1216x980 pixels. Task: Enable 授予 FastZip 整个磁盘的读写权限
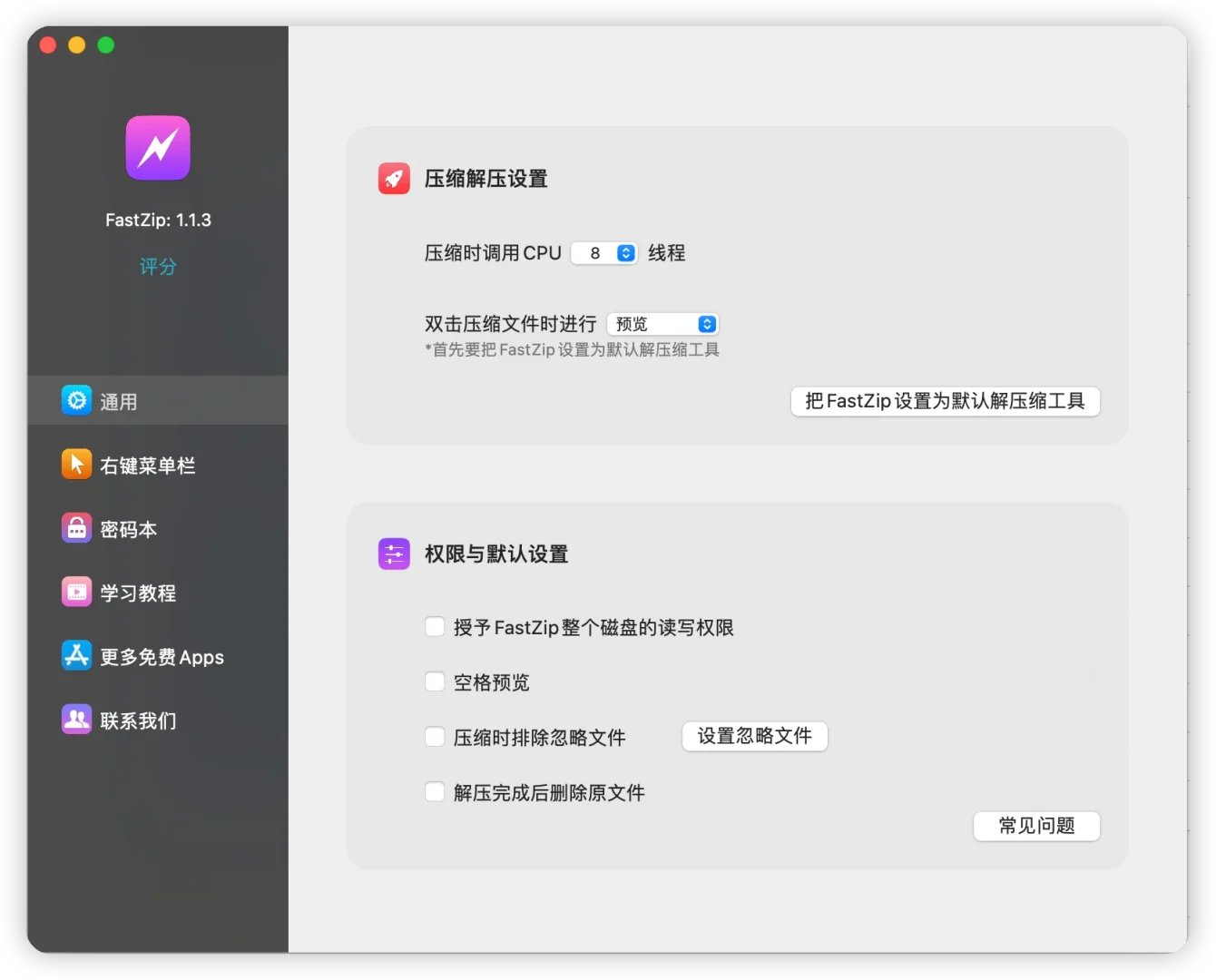click(435, 626)
